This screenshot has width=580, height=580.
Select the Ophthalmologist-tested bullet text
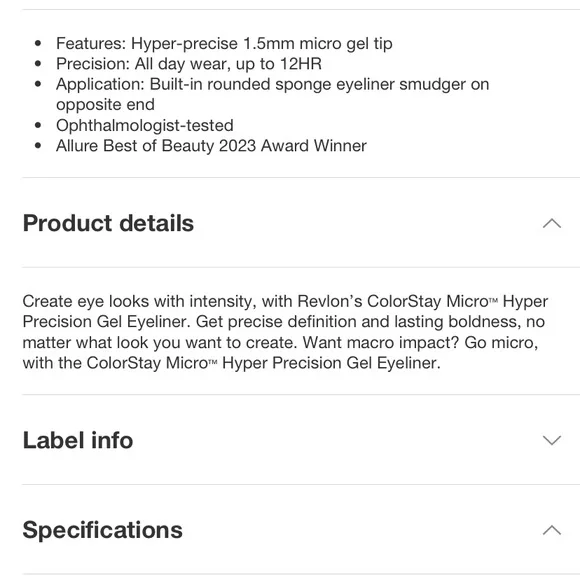[145, 125]
